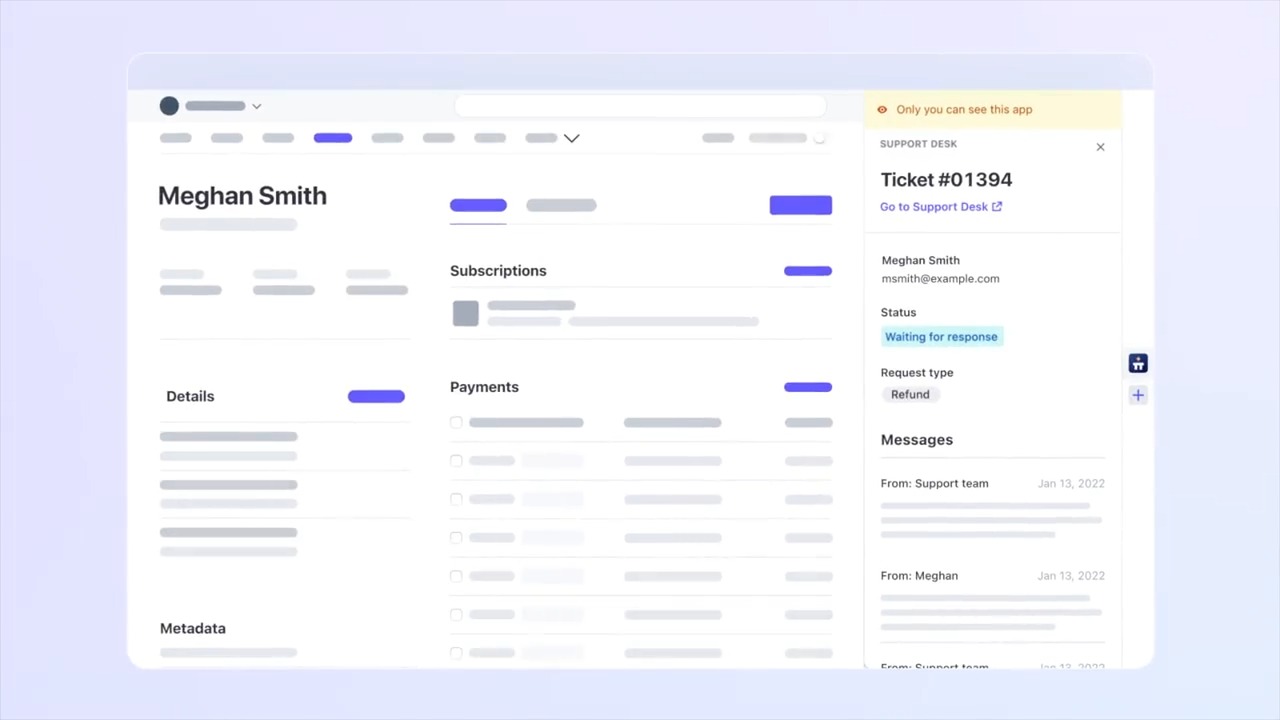The height and width of the screenshot is (720, 1280).
Task: Click the Jan 13, 2022 date beside From: Meghan
Action: (x=1071, y=576)
